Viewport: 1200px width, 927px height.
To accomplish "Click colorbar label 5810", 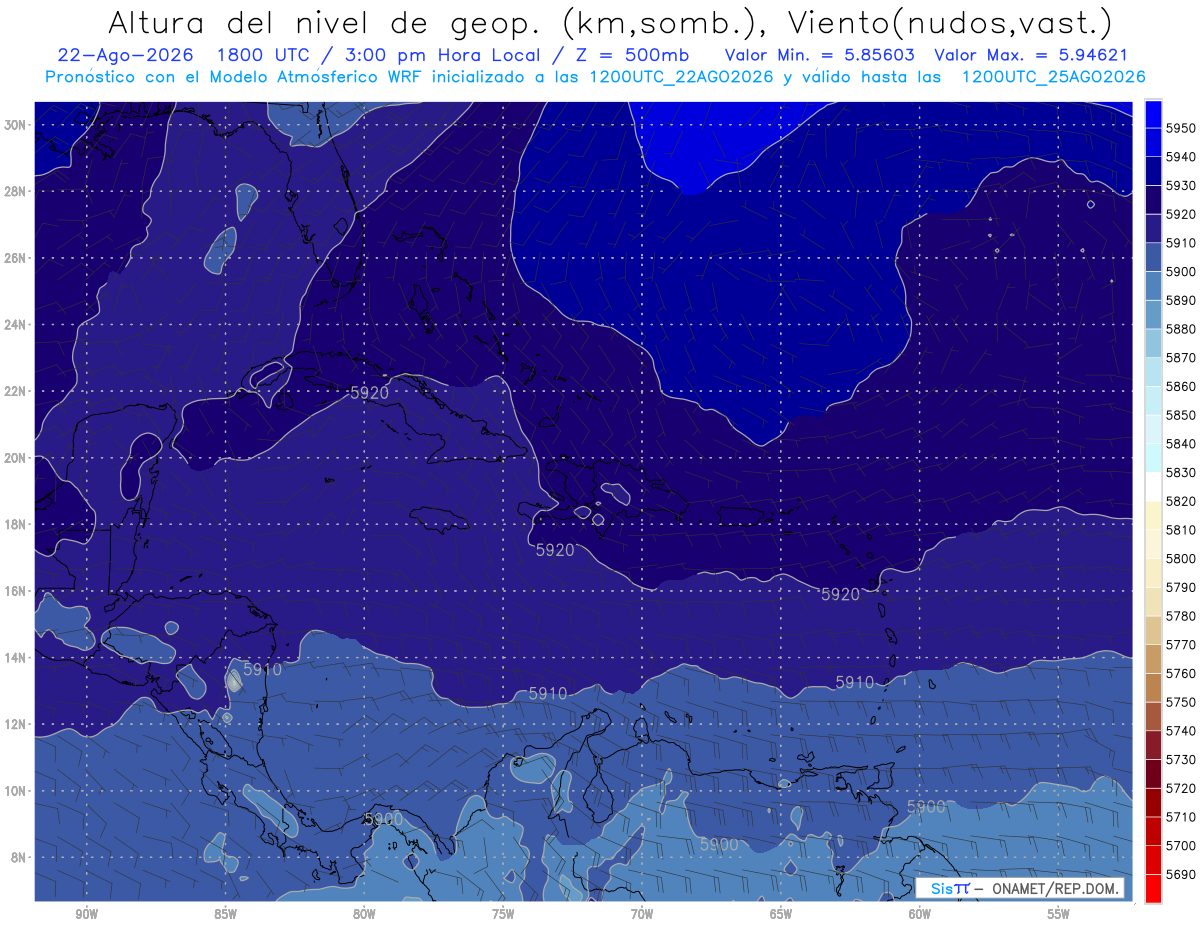I will (1181, 530).
